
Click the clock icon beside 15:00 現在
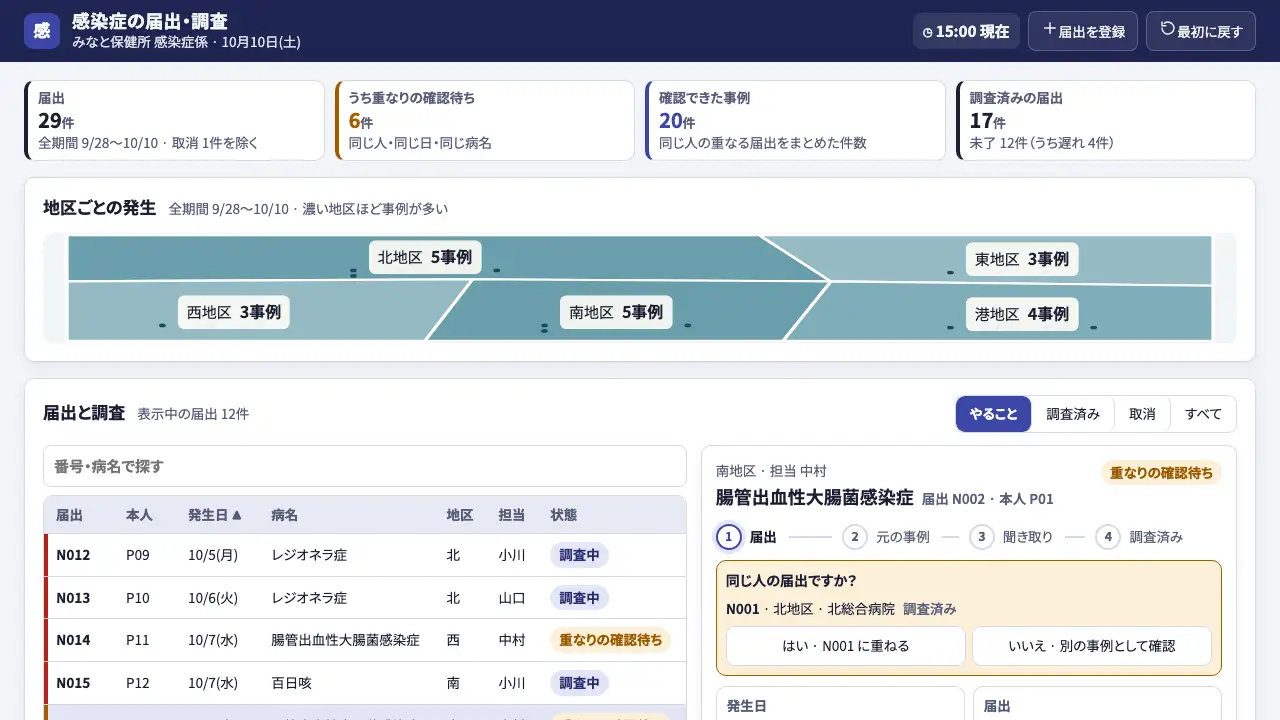click(927, 32)
